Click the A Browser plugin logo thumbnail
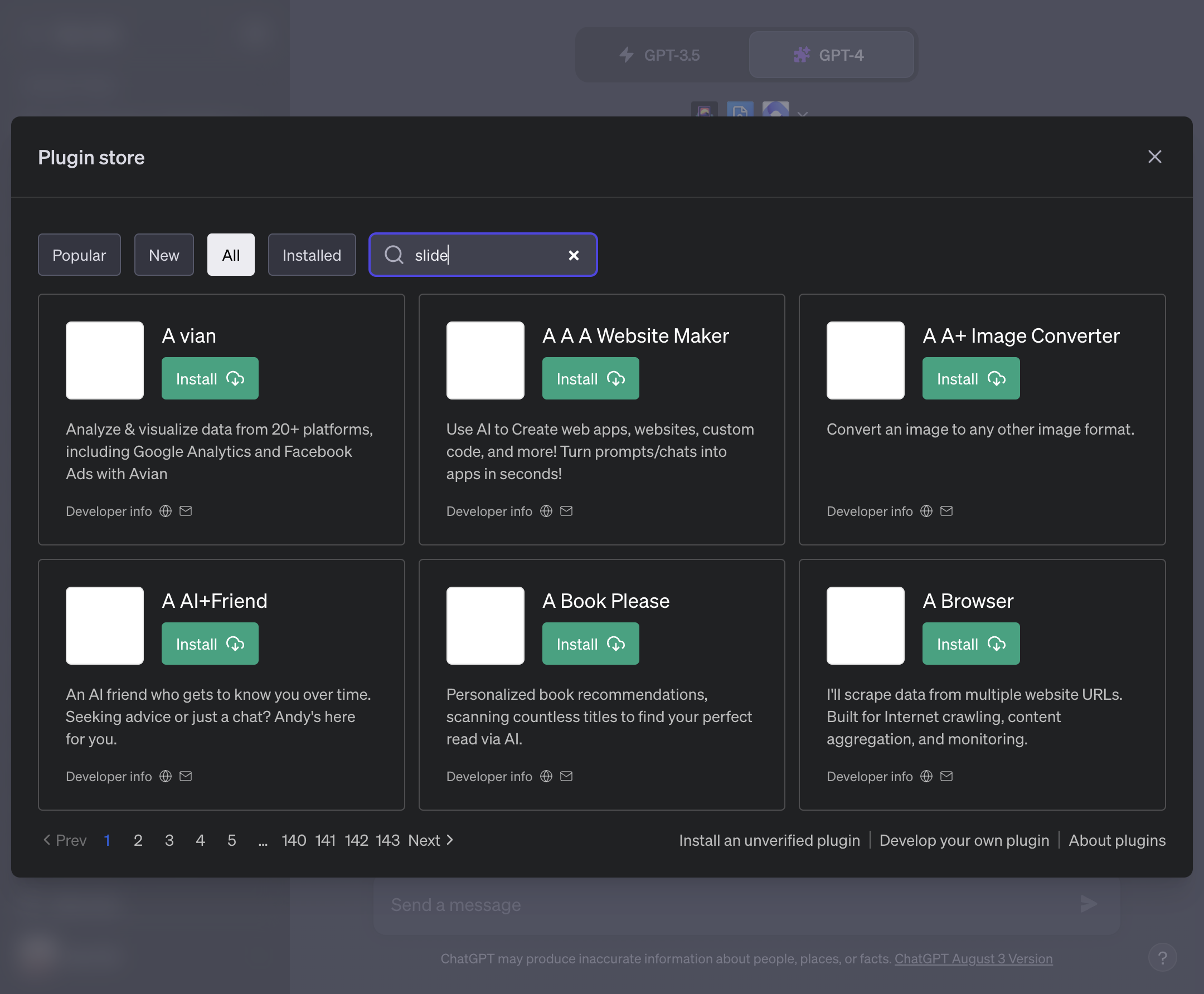1204x994 pixels. (865, 625)
